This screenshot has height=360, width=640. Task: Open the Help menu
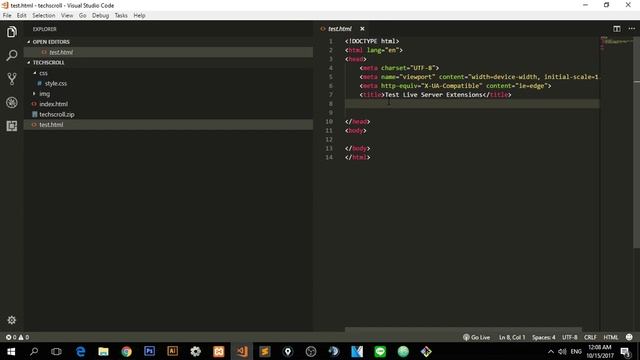click(139, 16)
